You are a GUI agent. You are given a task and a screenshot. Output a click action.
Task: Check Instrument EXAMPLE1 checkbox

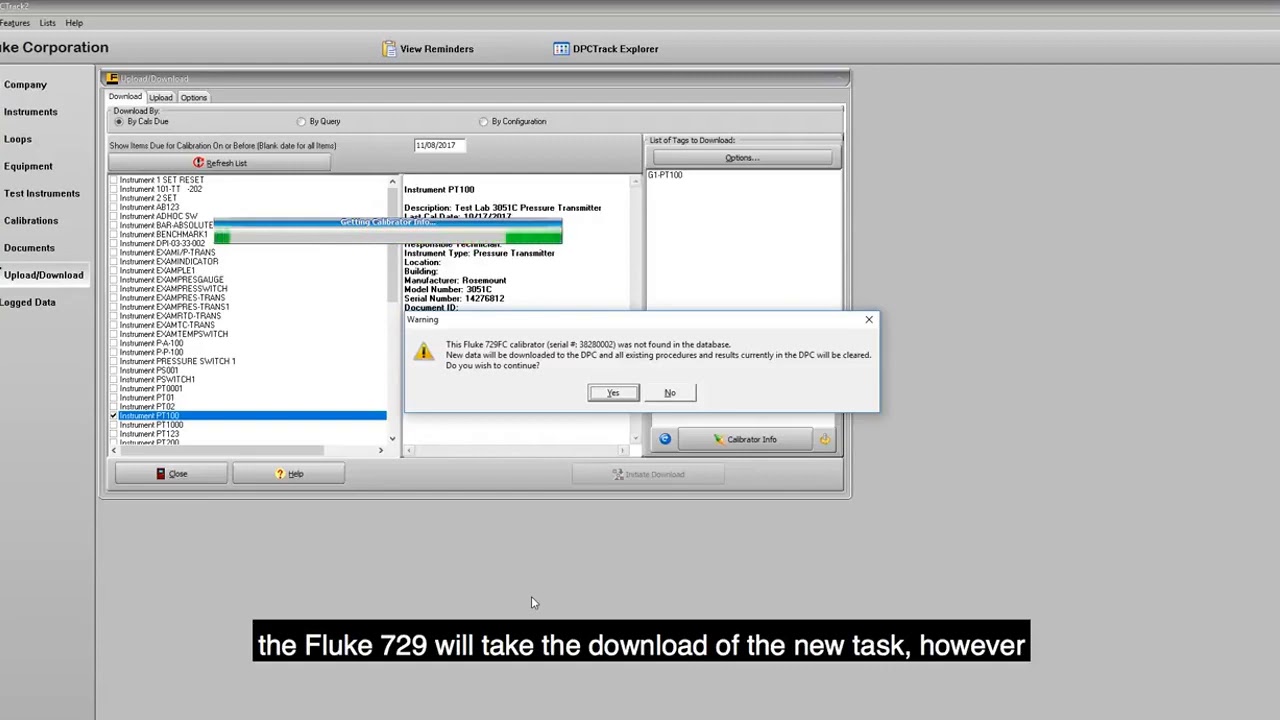pyautogui.click(x=114, y=271)
